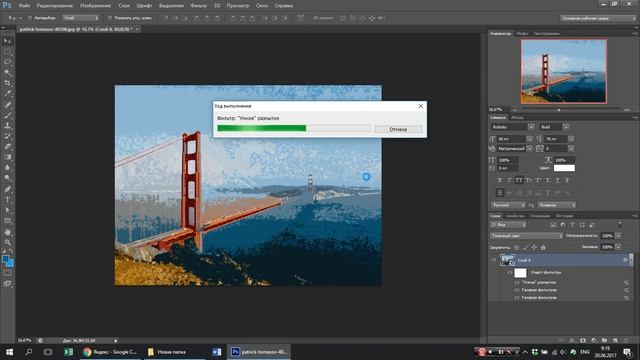Image resolution: width=640 pixels, height=360 pixels.
Task: Click the foreground color swatch
Action: tap(5, 259)
